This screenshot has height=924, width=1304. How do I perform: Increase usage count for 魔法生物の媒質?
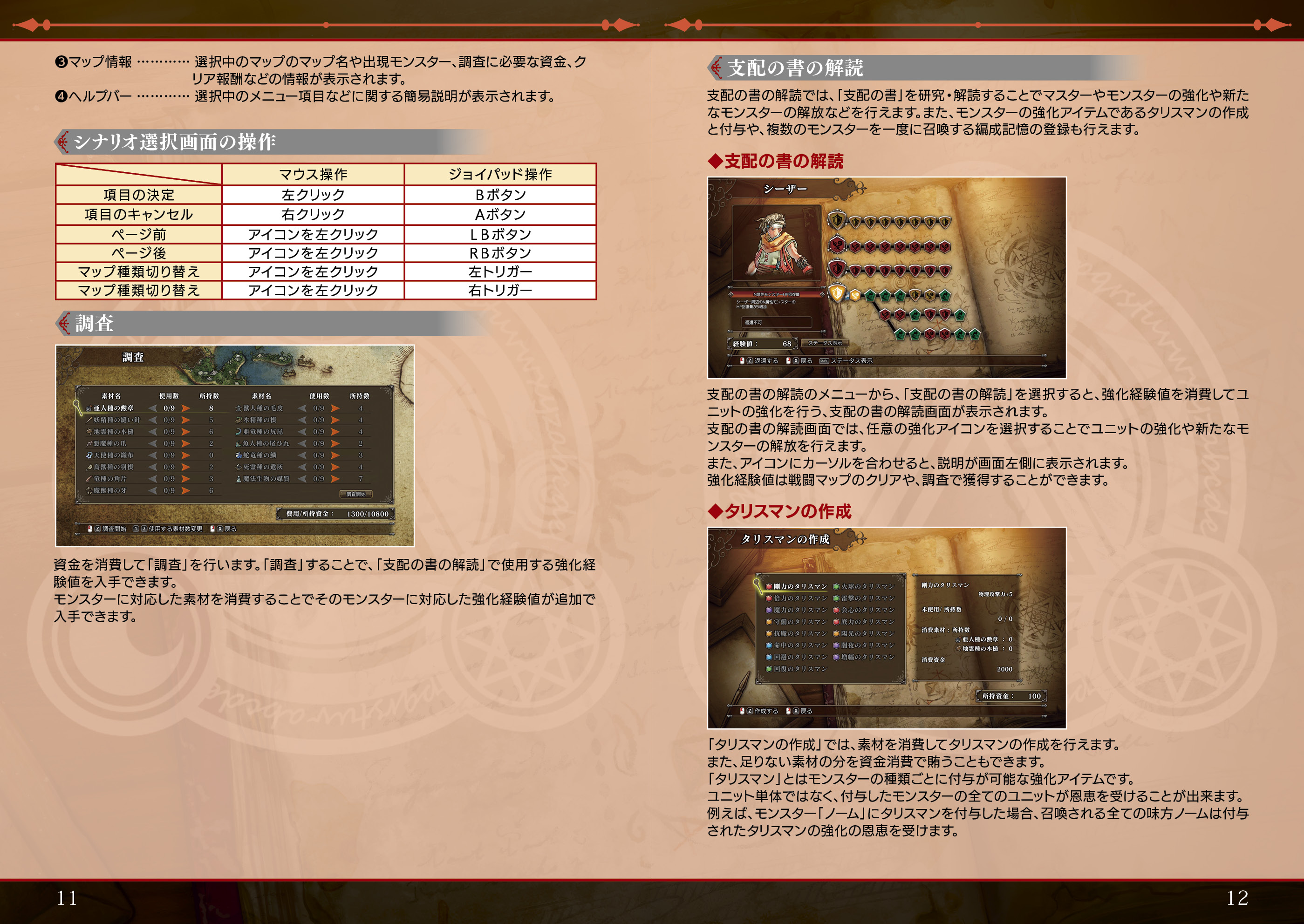(x=335, y=479)
